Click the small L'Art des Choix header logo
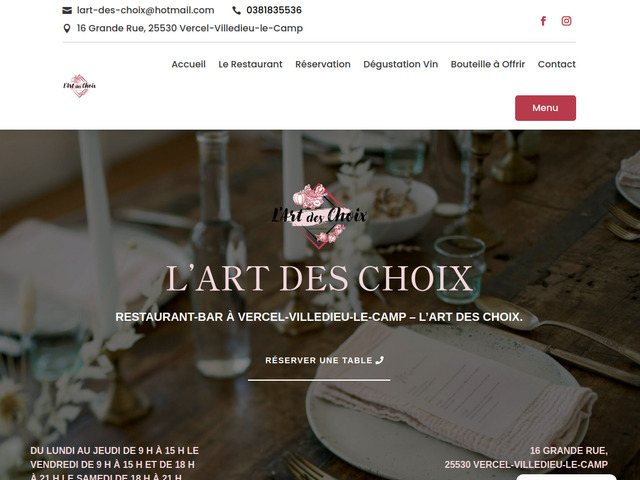Screen dimensions: 640x480 [80, 86]
